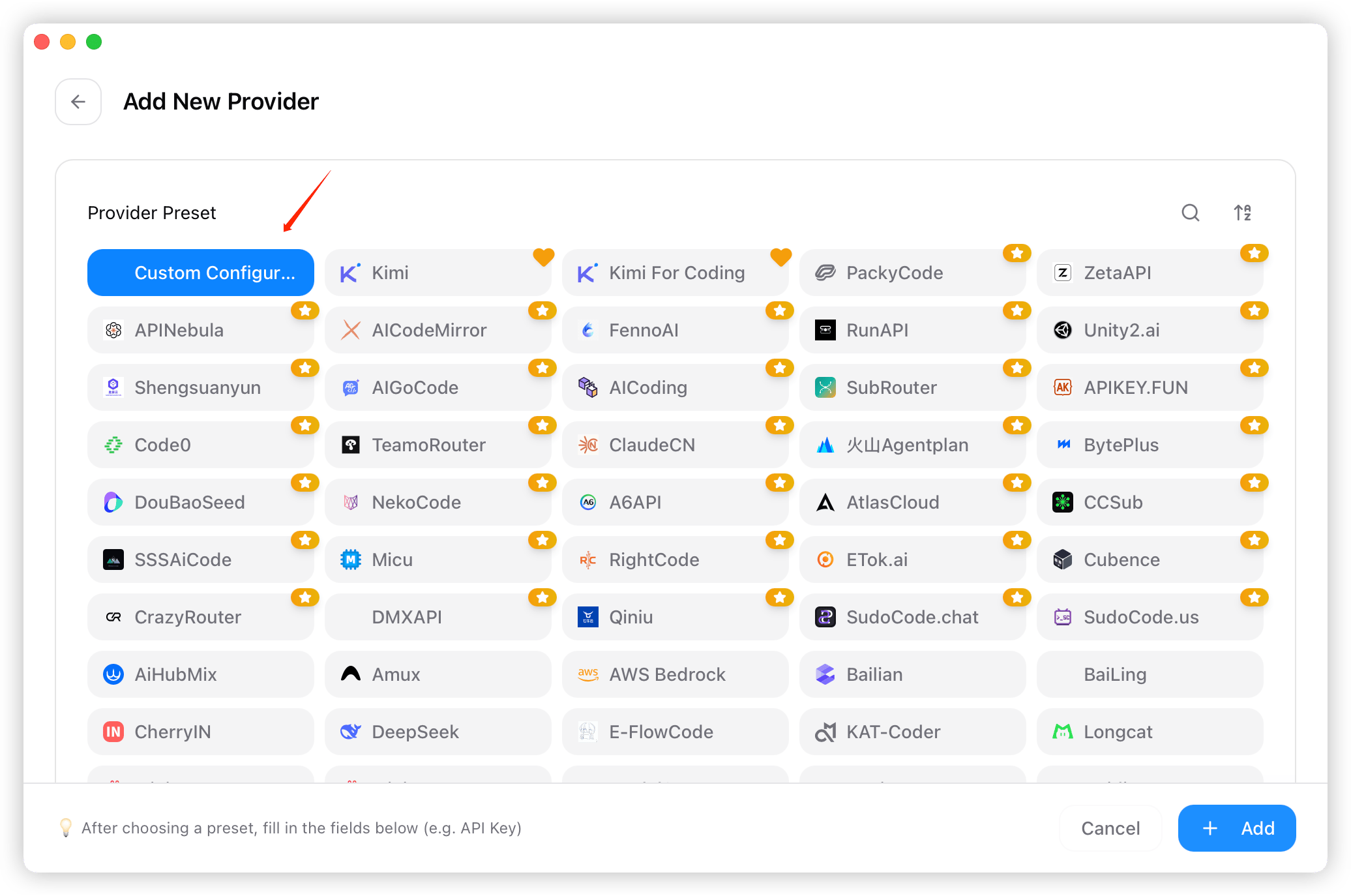The width and height of the screenshot is (1351, 896).
Task: Pick the CherryIN preset
Action: 201,732
